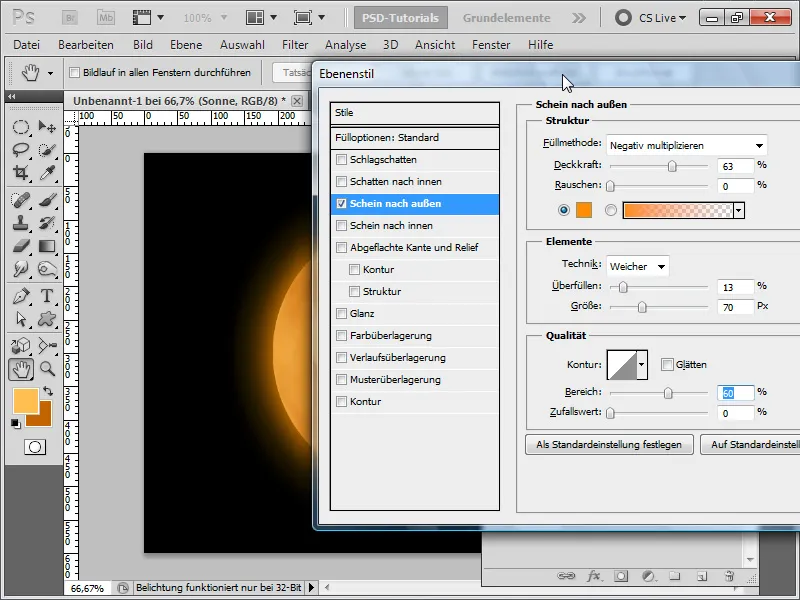Click the Größe slider handle
800x600 pixels.
click(x=642, y=307)
